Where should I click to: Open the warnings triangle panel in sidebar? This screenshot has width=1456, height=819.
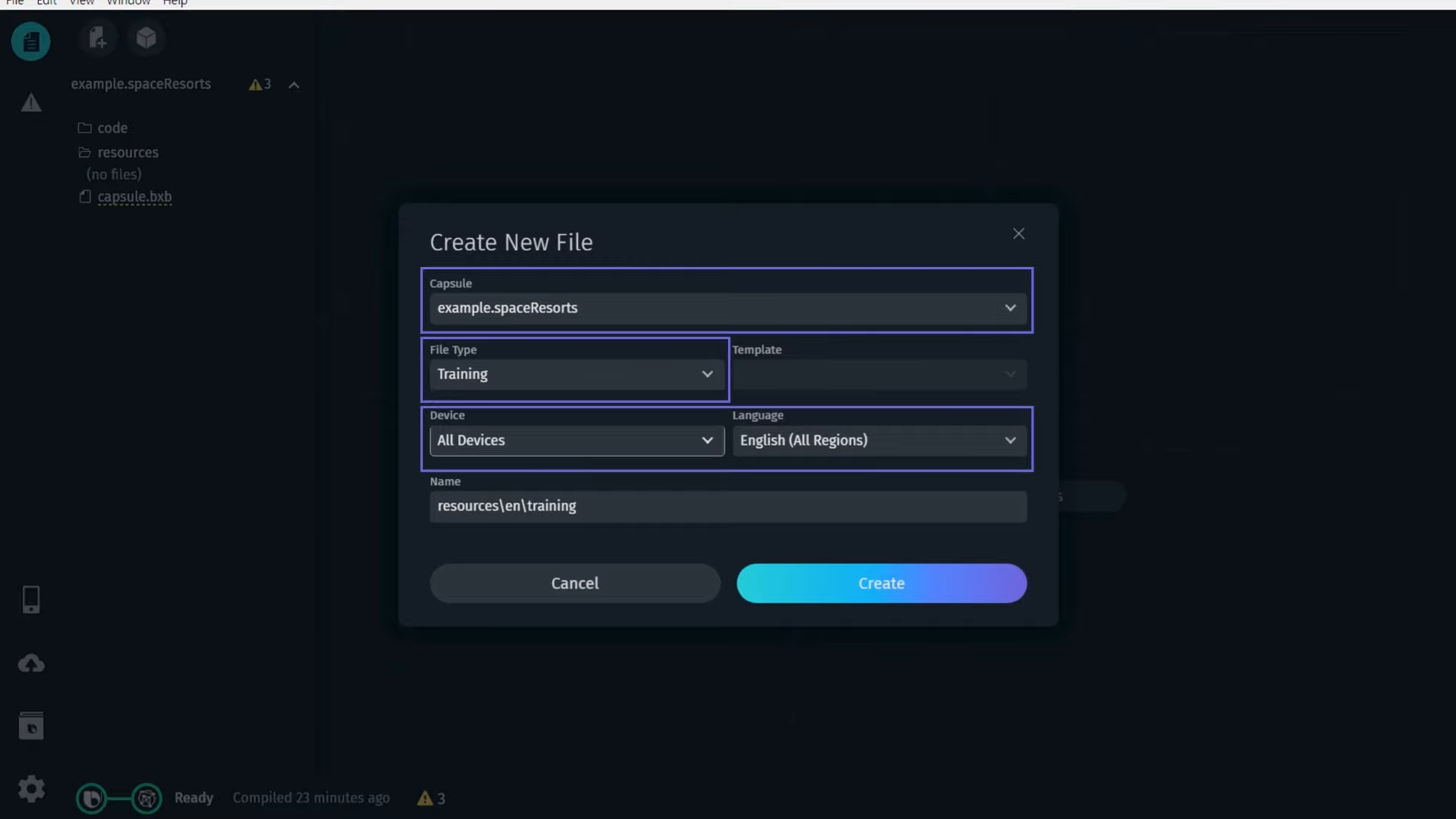pyautogui.click(x=31, y=102)
